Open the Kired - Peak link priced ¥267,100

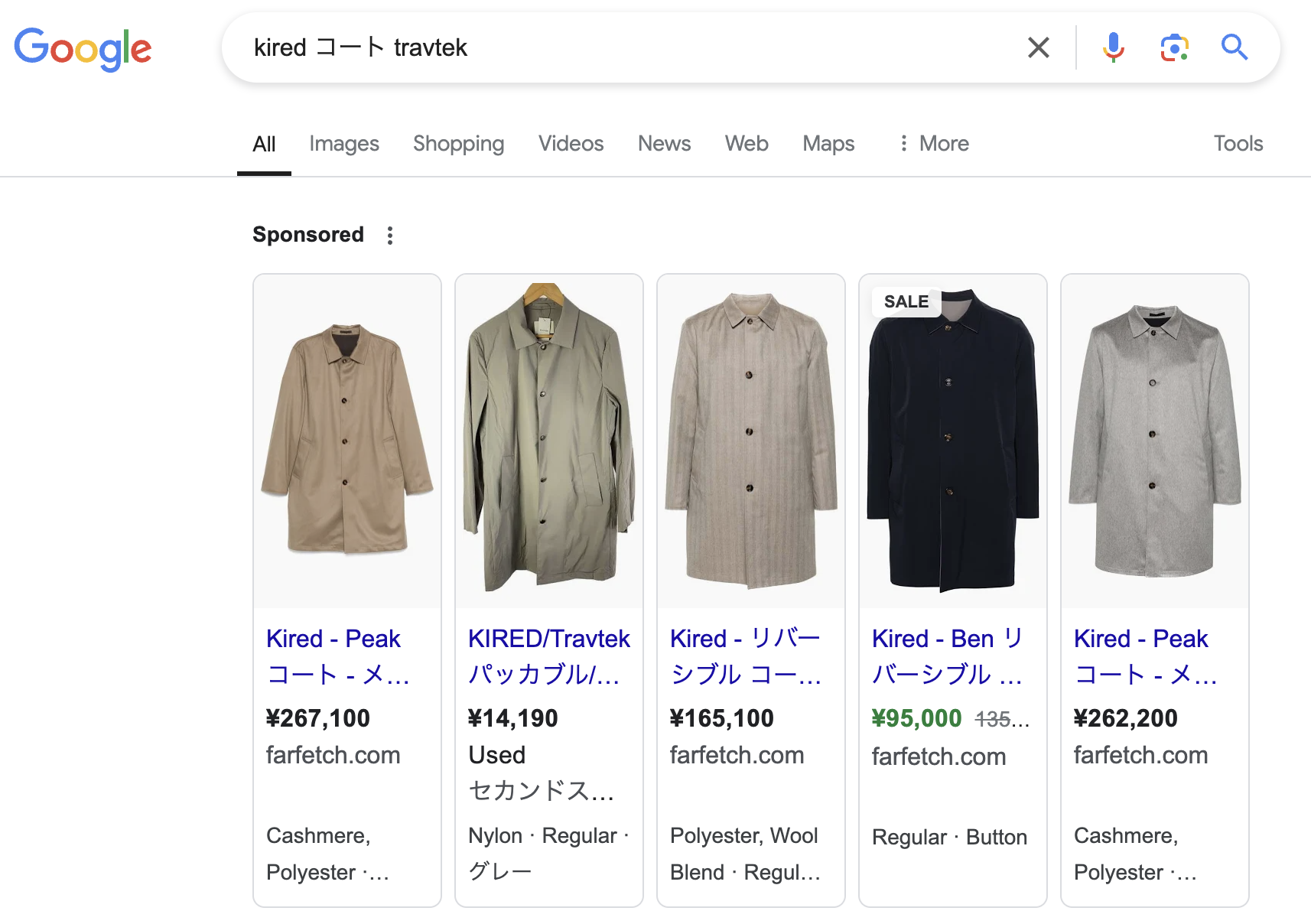point(338,656)
